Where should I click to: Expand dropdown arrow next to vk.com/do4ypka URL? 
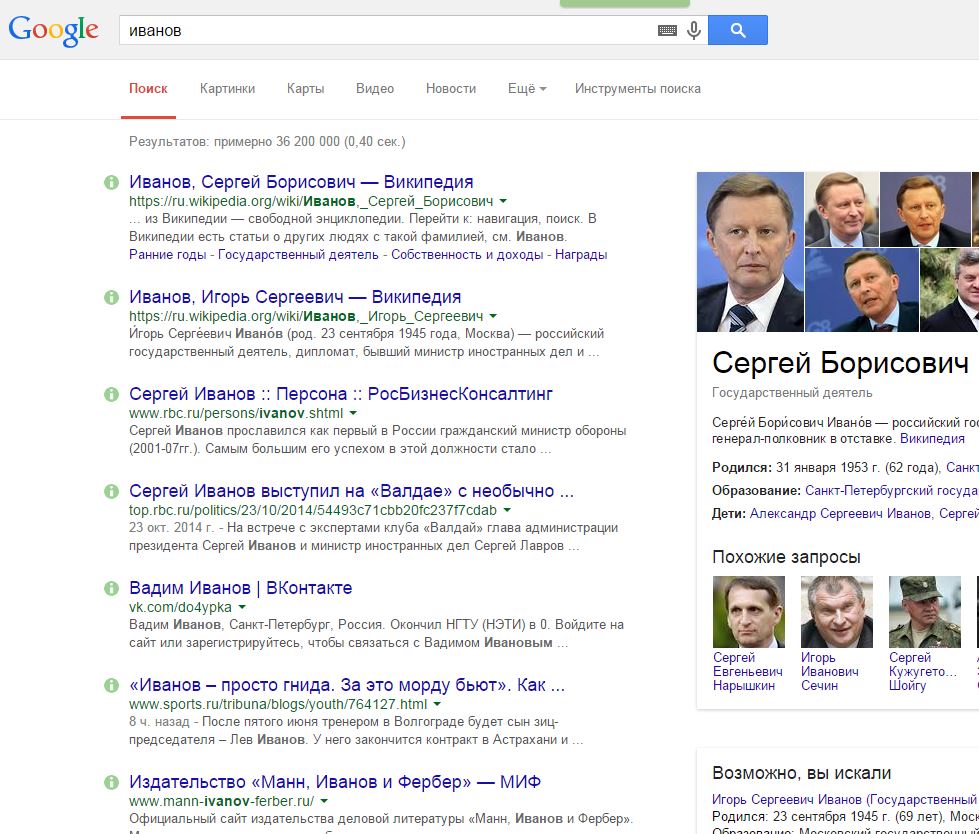click(x=242, y=608)
